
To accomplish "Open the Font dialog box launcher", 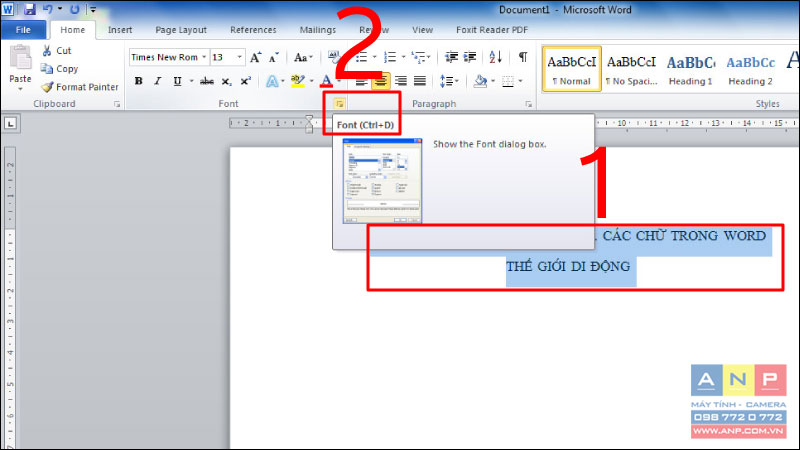I will (x=339, y=104).
